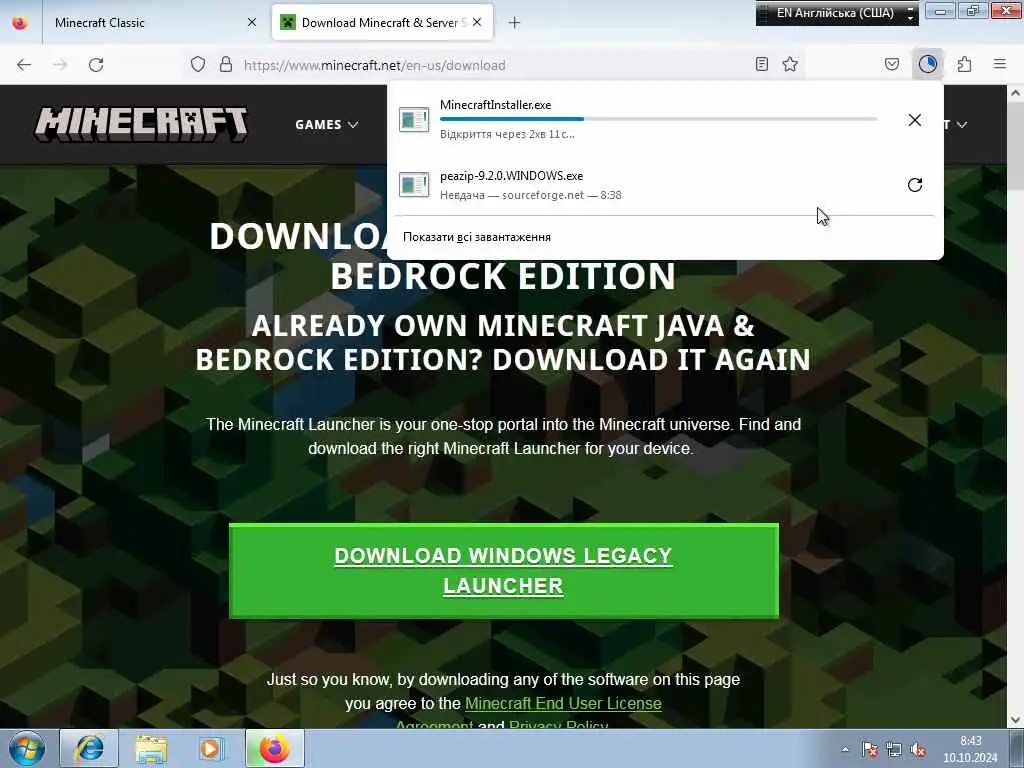Viewport: 1024px width, 768px height.
Task: Open the taskbar clock and date
Action: pyautogui.click(x=970, y=749)
